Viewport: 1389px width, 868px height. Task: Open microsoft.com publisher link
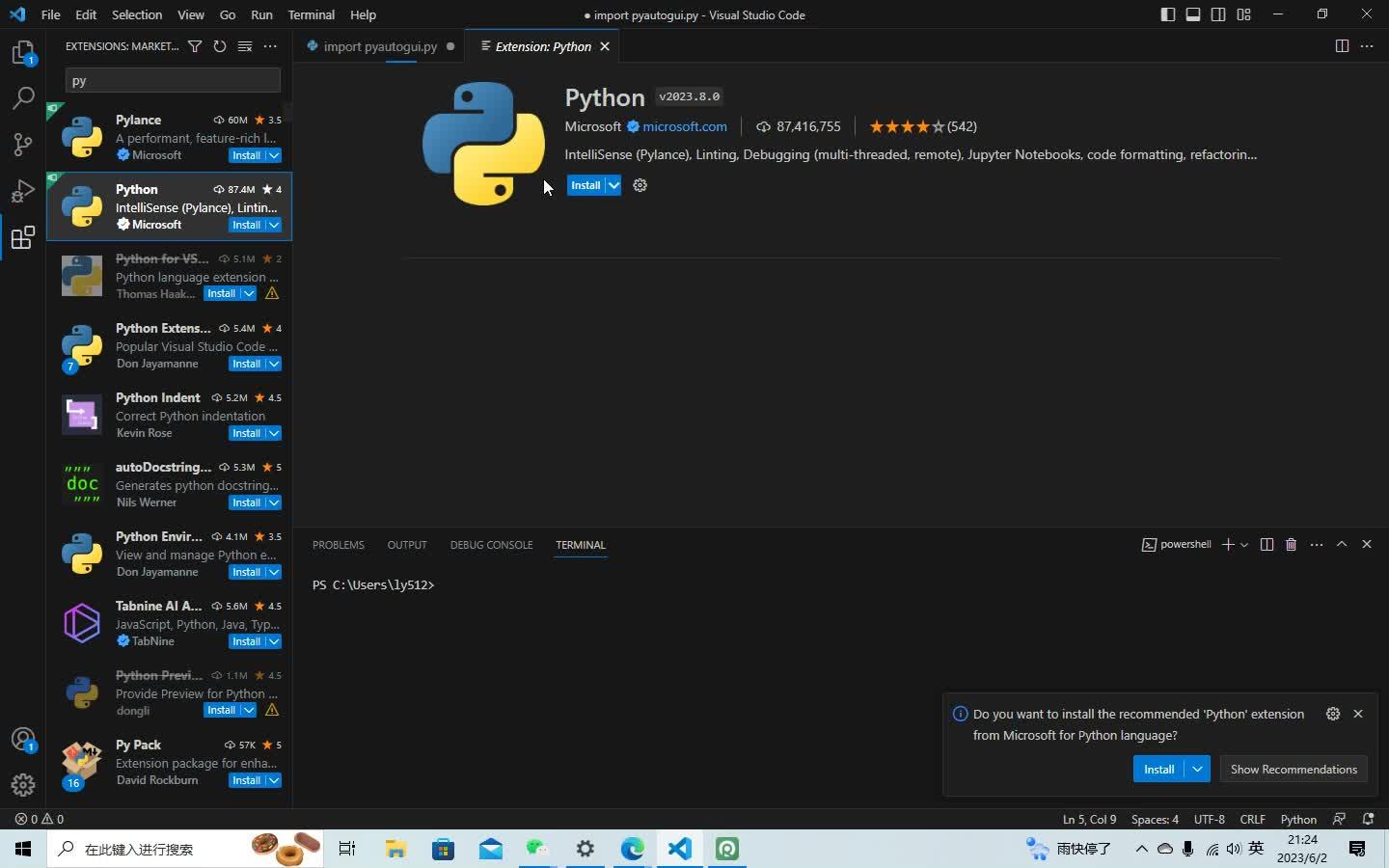click(685, 126)
